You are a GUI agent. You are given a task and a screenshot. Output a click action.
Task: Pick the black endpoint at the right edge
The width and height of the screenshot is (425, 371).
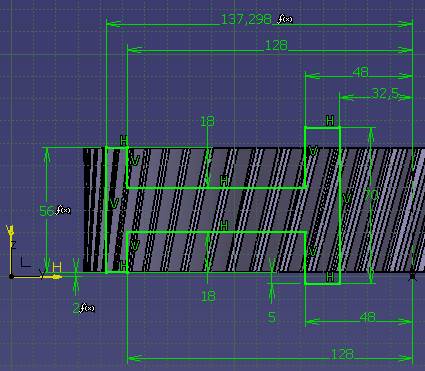[413, 276]
